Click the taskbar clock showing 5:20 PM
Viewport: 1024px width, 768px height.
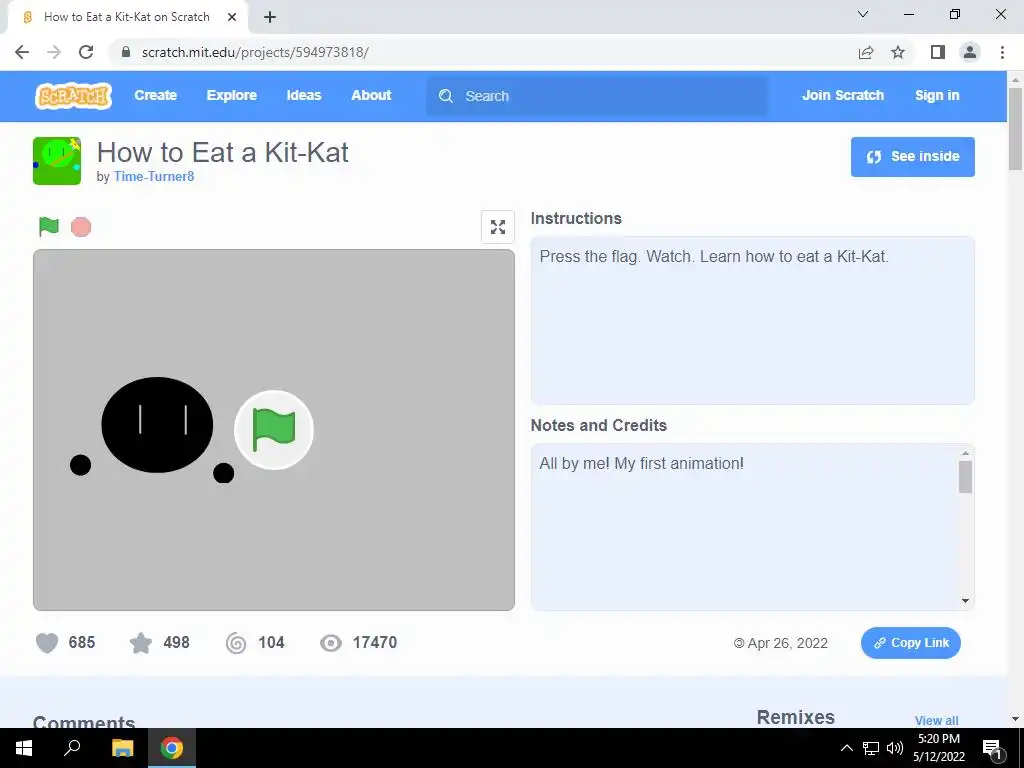(939, 748)
